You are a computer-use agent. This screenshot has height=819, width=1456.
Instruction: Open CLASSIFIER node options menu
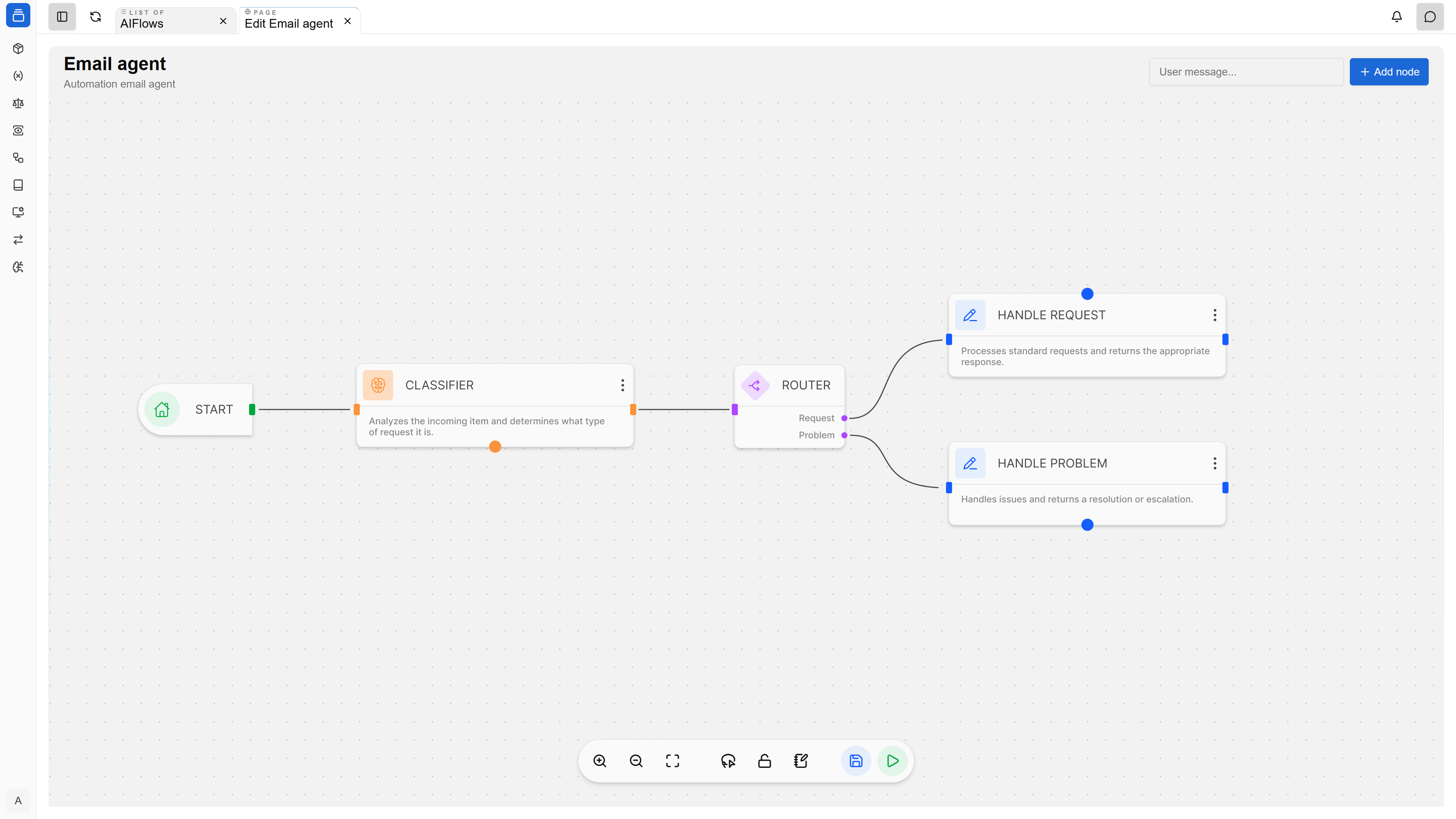tap(622, 385)
